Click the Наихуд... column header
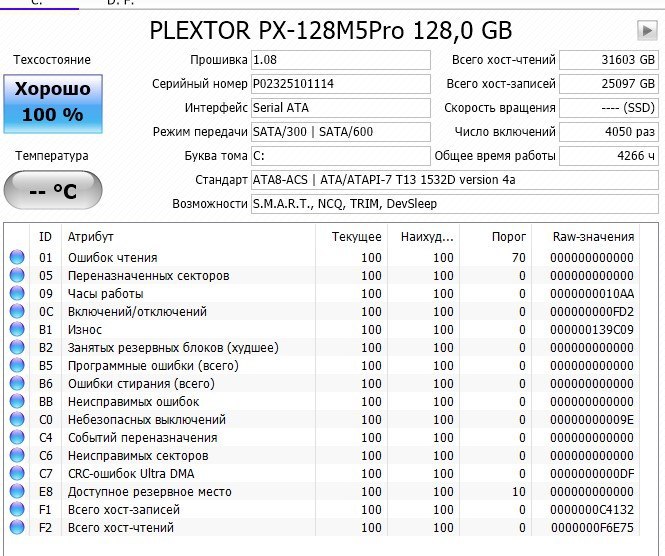This screenshot has height=556, width=665. coord(424,237)
